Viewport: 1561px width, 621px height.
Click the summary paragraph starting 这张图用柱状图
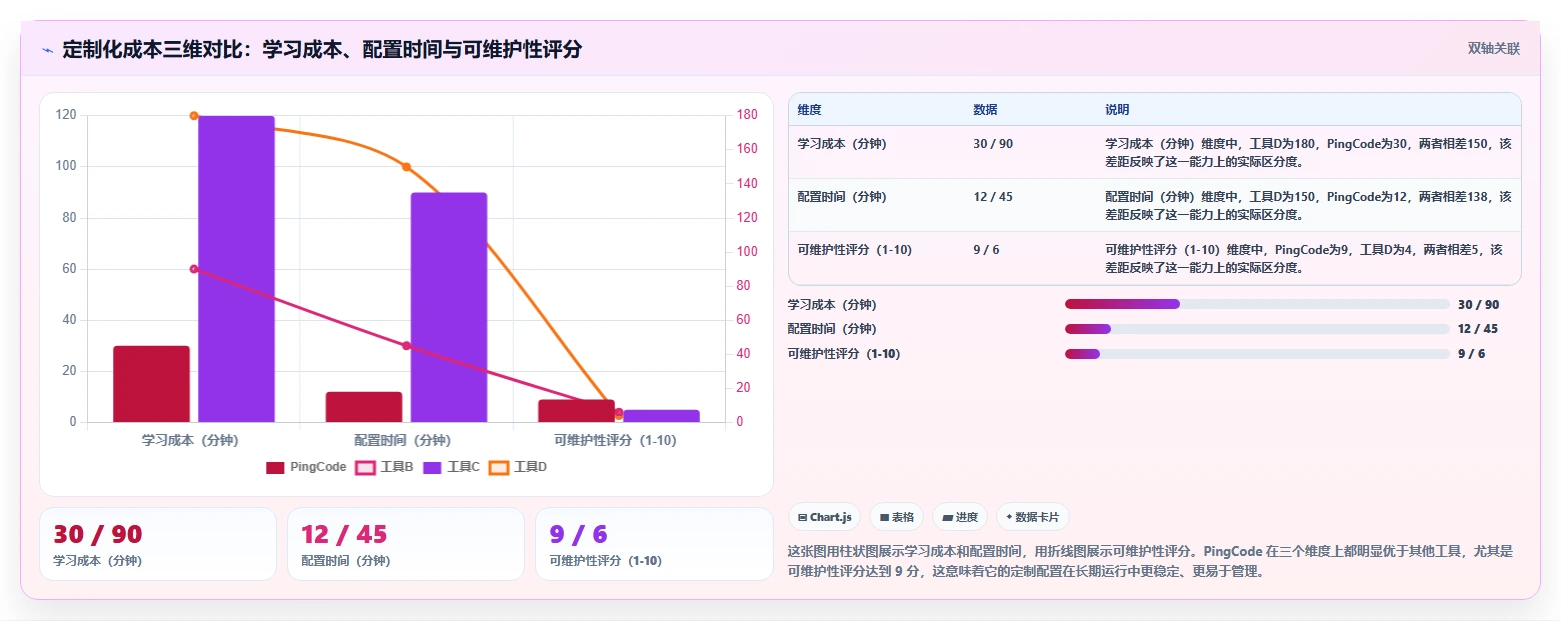click(1152, 562)
